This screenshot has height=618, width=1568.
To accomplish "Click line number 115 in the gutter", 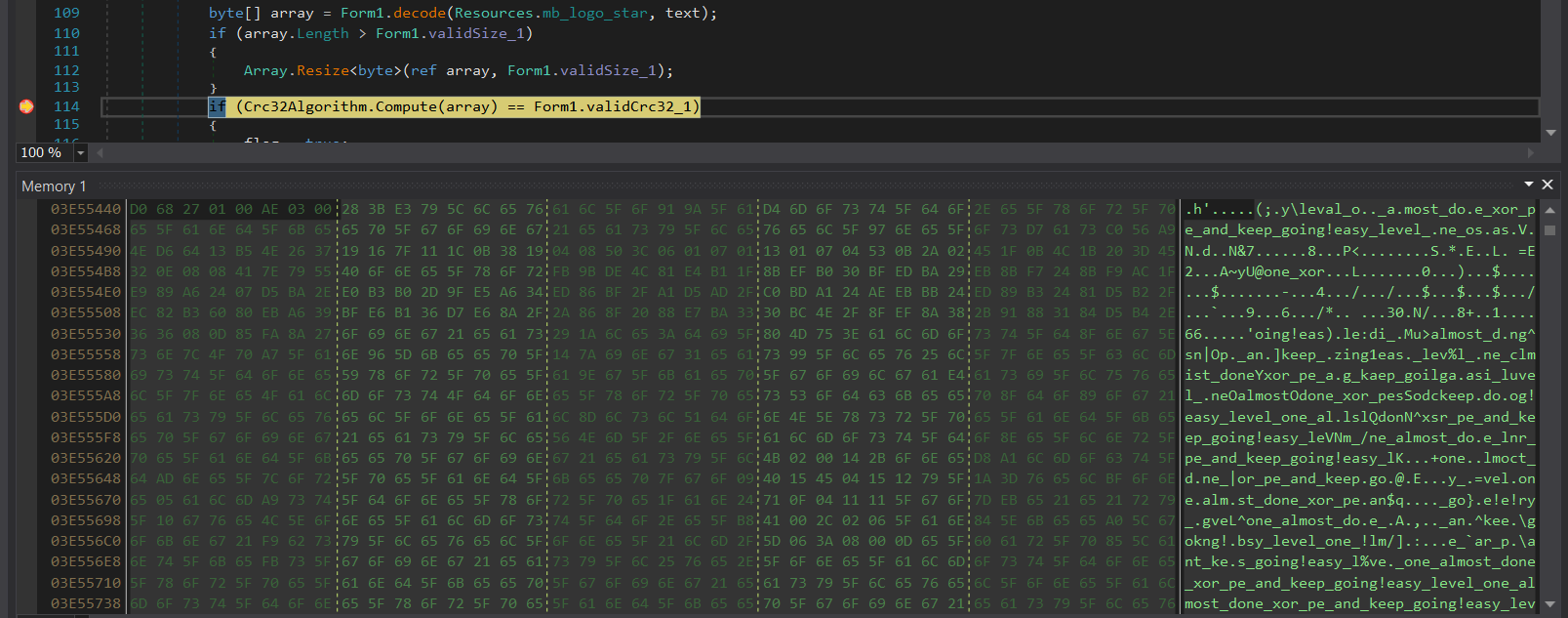I will 66,124.
